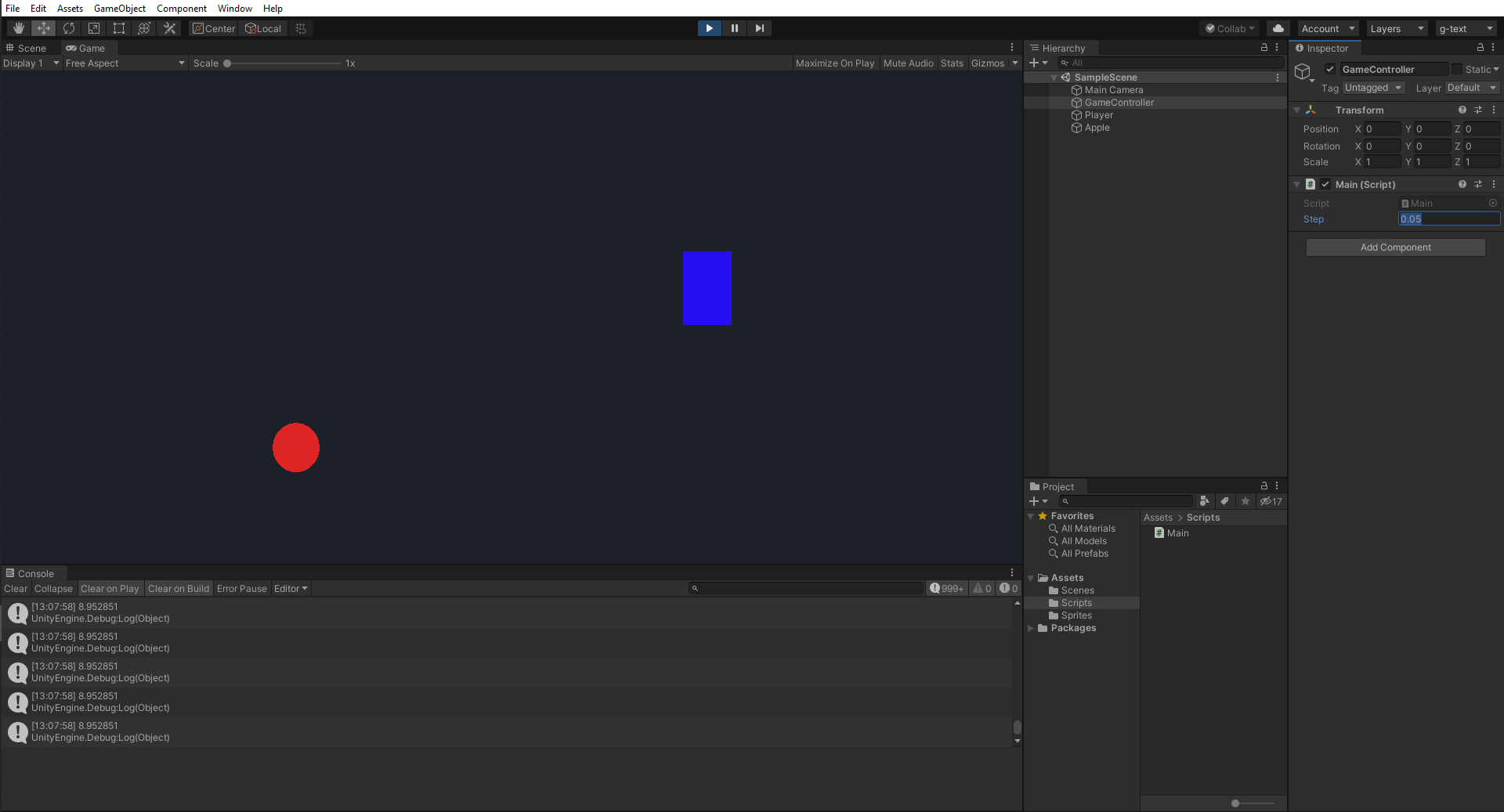The width and height of the screenshot is (1504, 812).
Task: Open Transform component options menu
Action: [x=1494, y=110]
